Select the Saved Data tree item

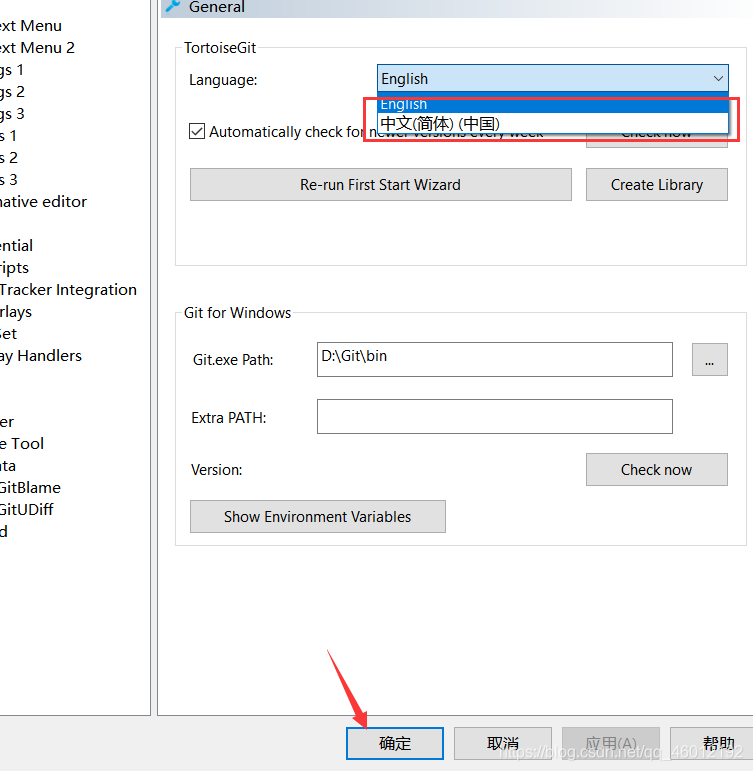tap(8, 466)
